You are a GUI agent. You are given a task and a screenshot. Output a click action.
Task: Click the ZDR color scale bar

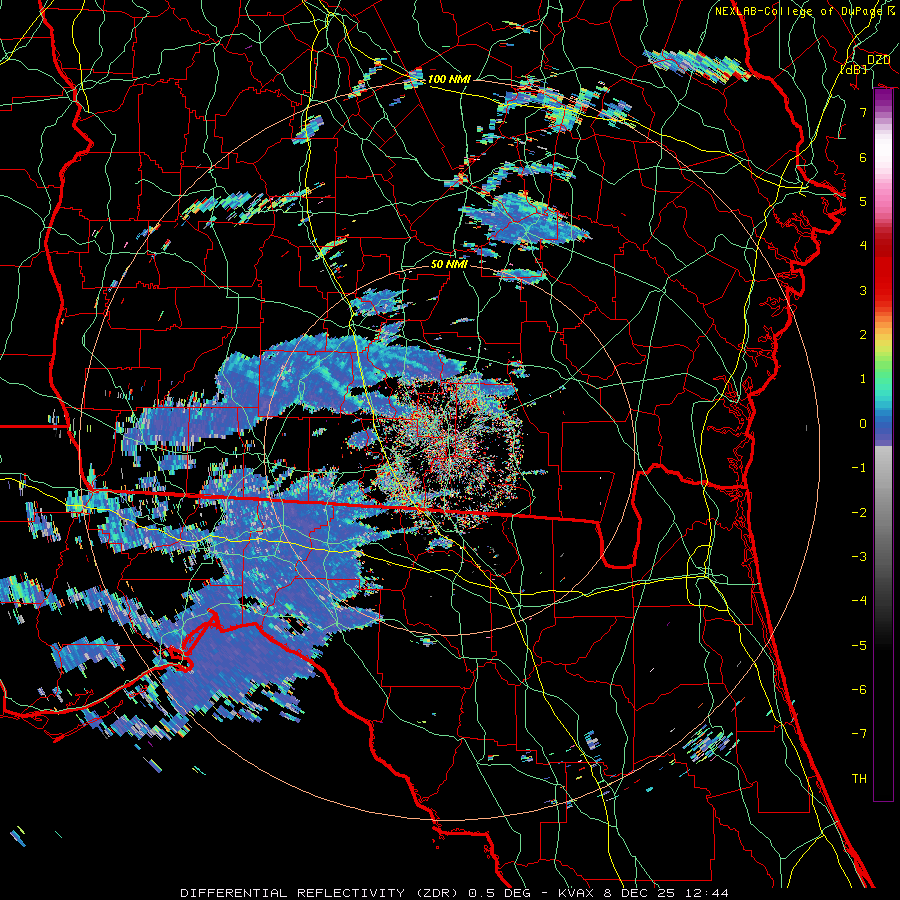pos(883,445)
